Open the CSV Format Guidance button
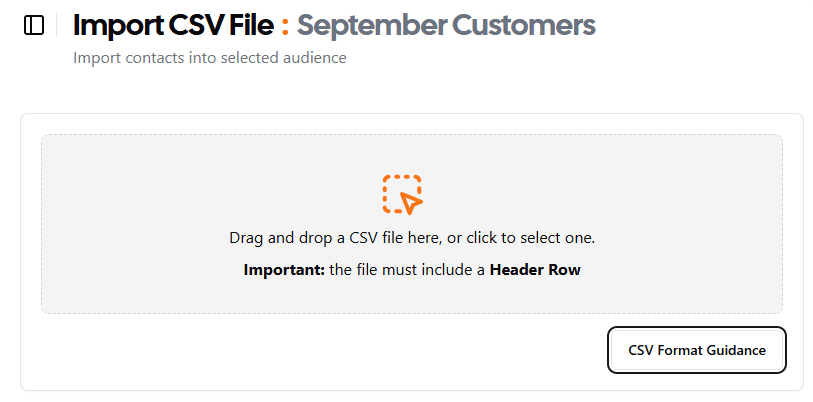The image size is (813, 402). [x=697, y=350]
